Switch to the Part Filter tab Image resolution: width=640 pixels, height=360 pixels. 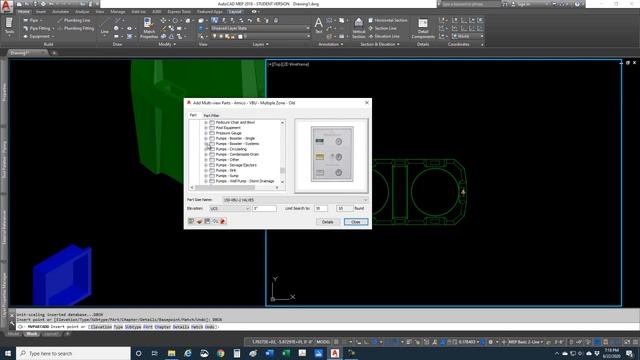pyautogui.click(x=211, y=116)
